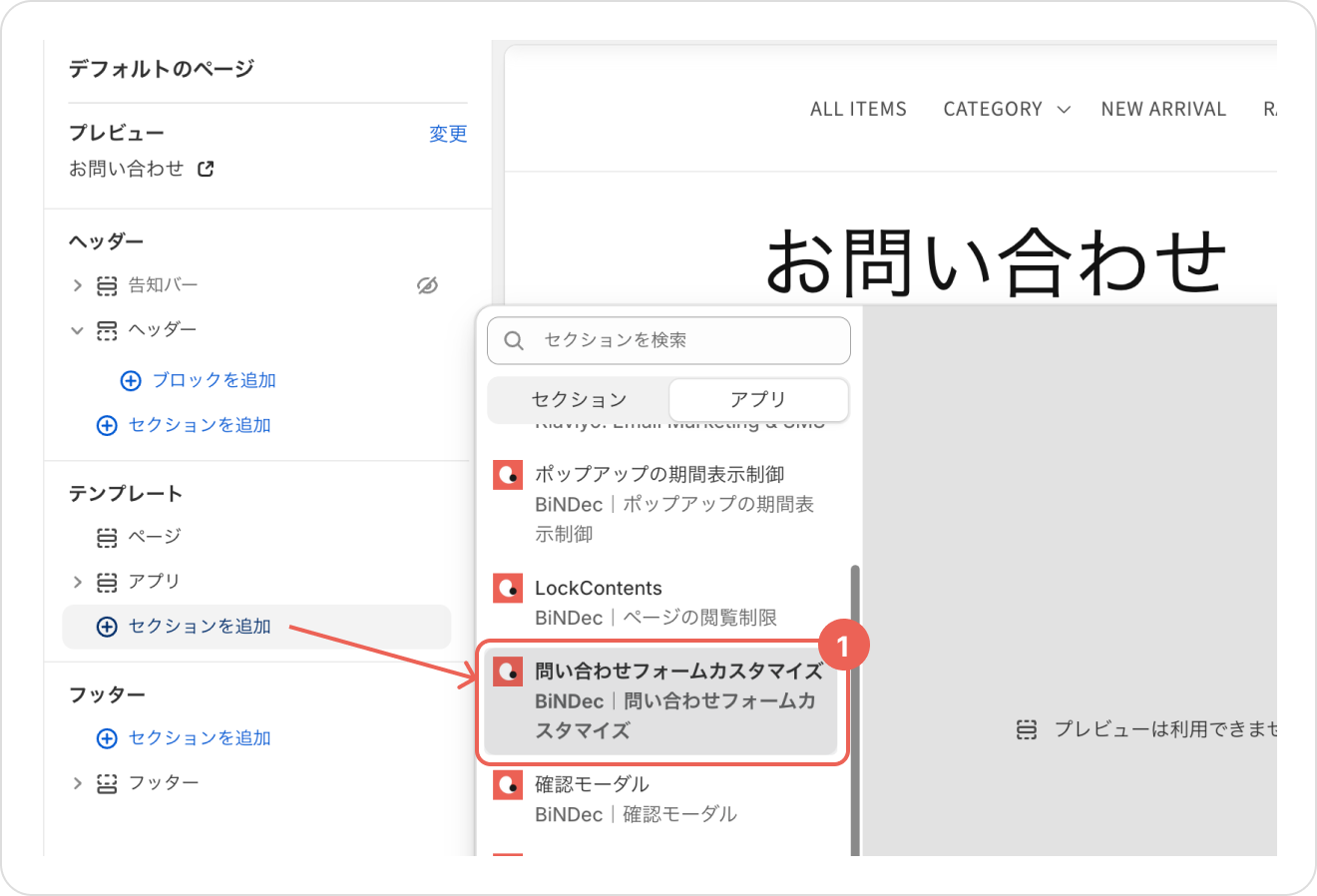Select the アプリ tab
The width and height of the screenshot is (1317, 896).
[758, 400]
